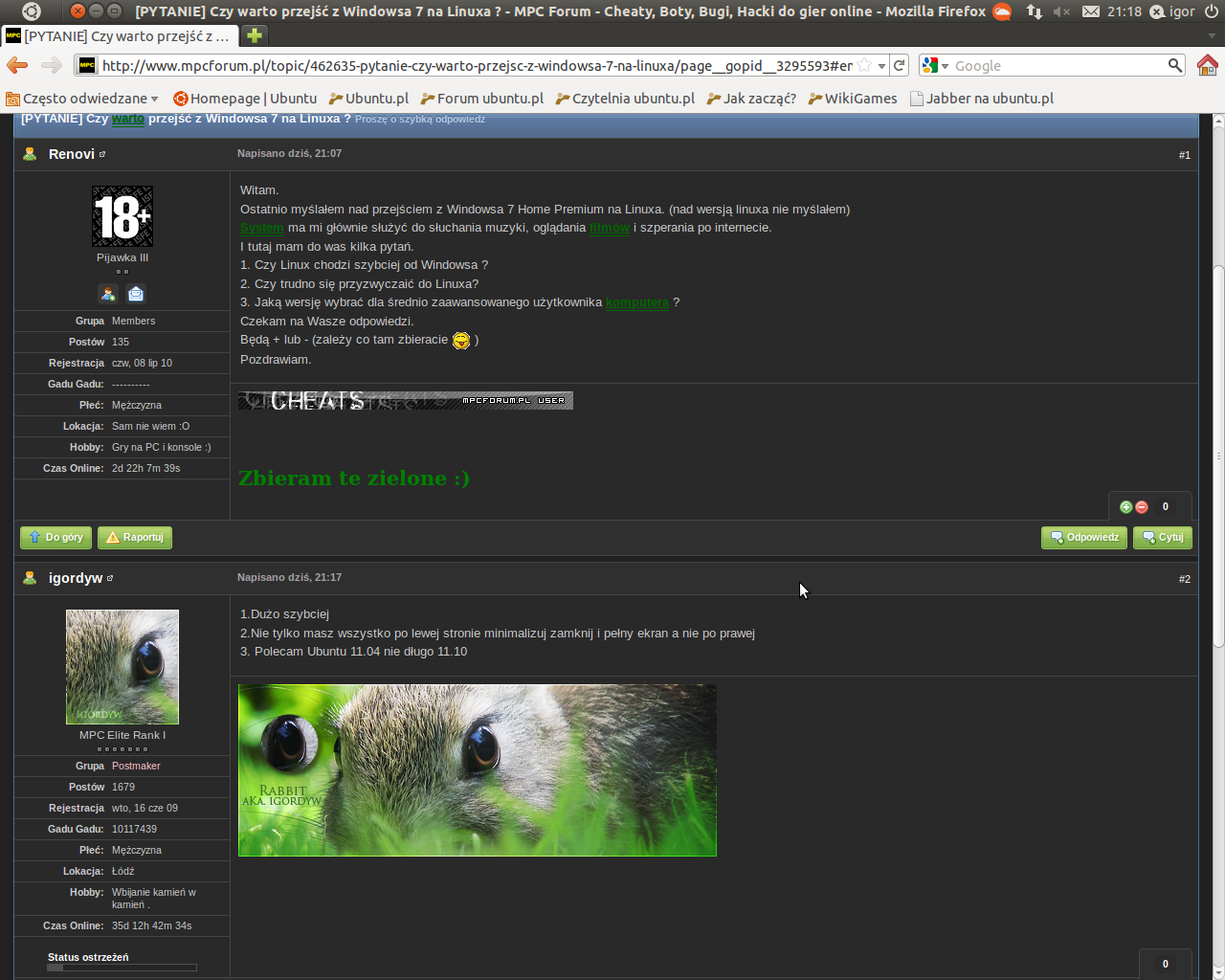Open permalink #1 of first post
The height and width of the screenshot is (980, 1225).
pyautogui.click(x=1185, y=155)
